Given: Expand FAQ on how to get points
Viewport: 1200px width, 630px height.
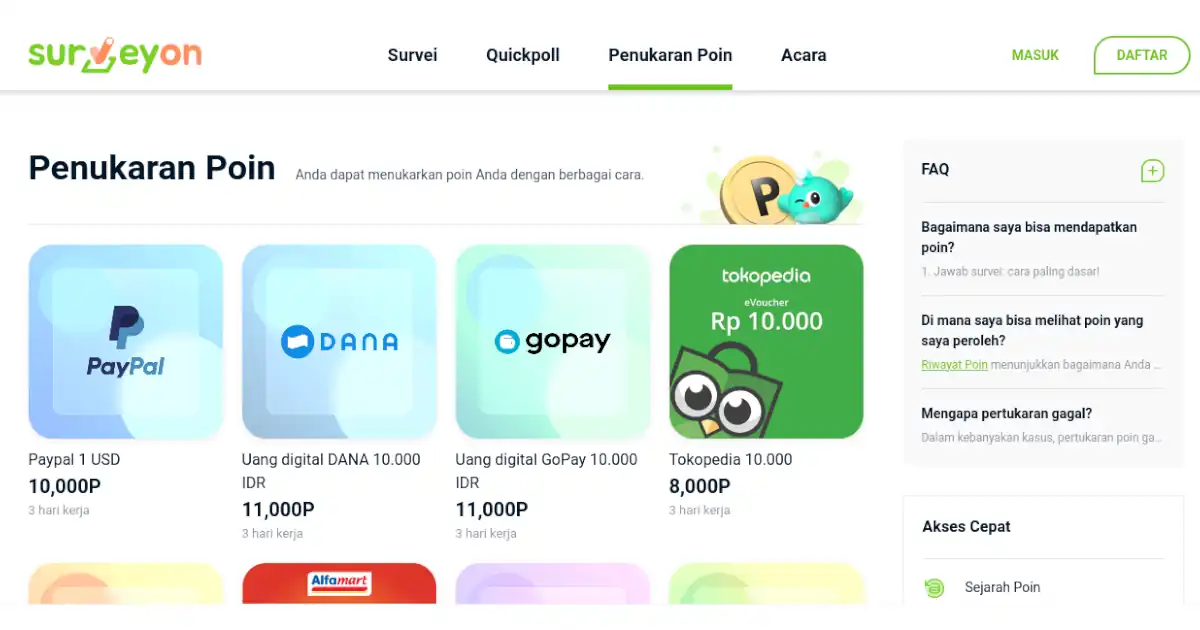Looking at the screenshot, I should 1029,237.
